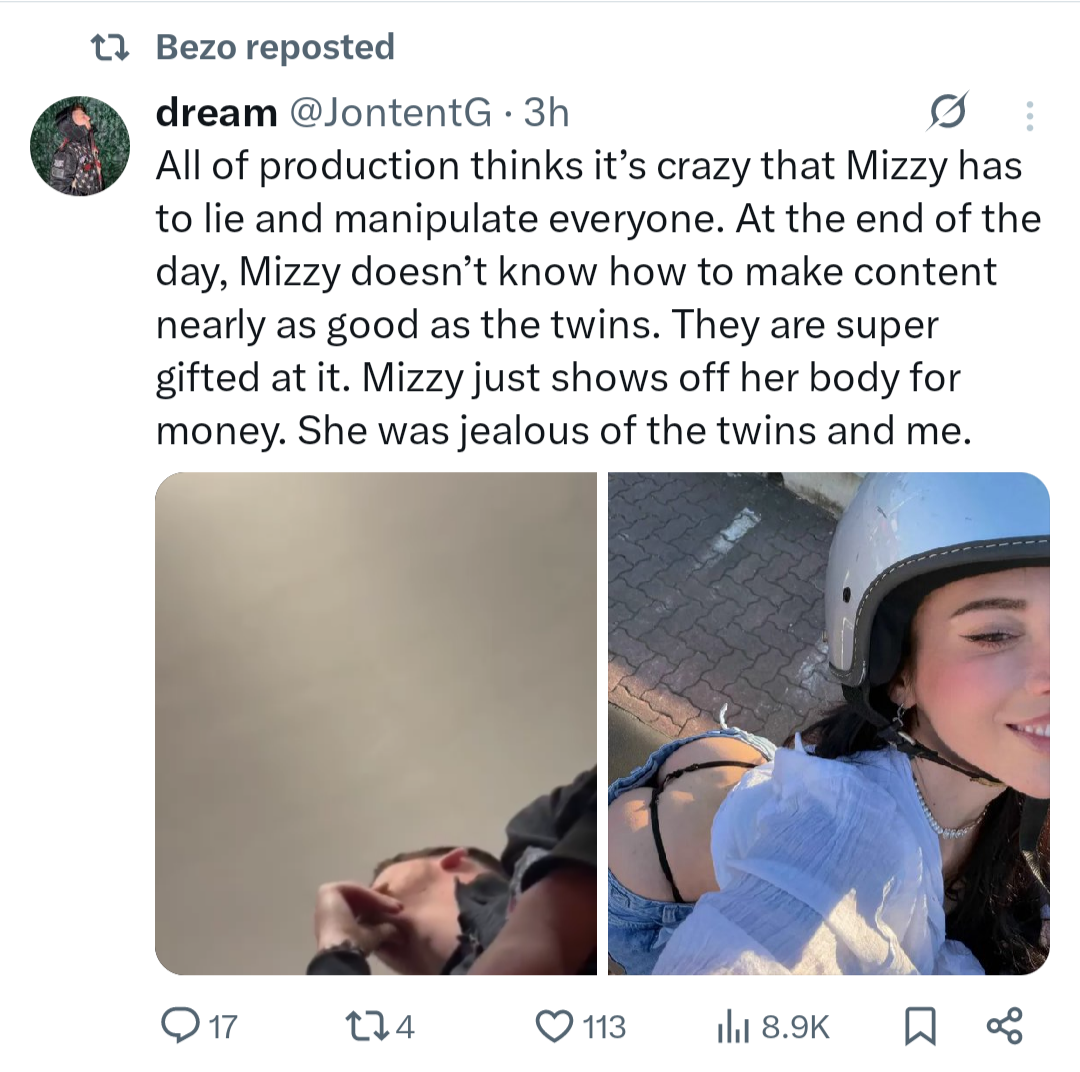
Task: Open the left attached image
Action: tap(375, 723)
